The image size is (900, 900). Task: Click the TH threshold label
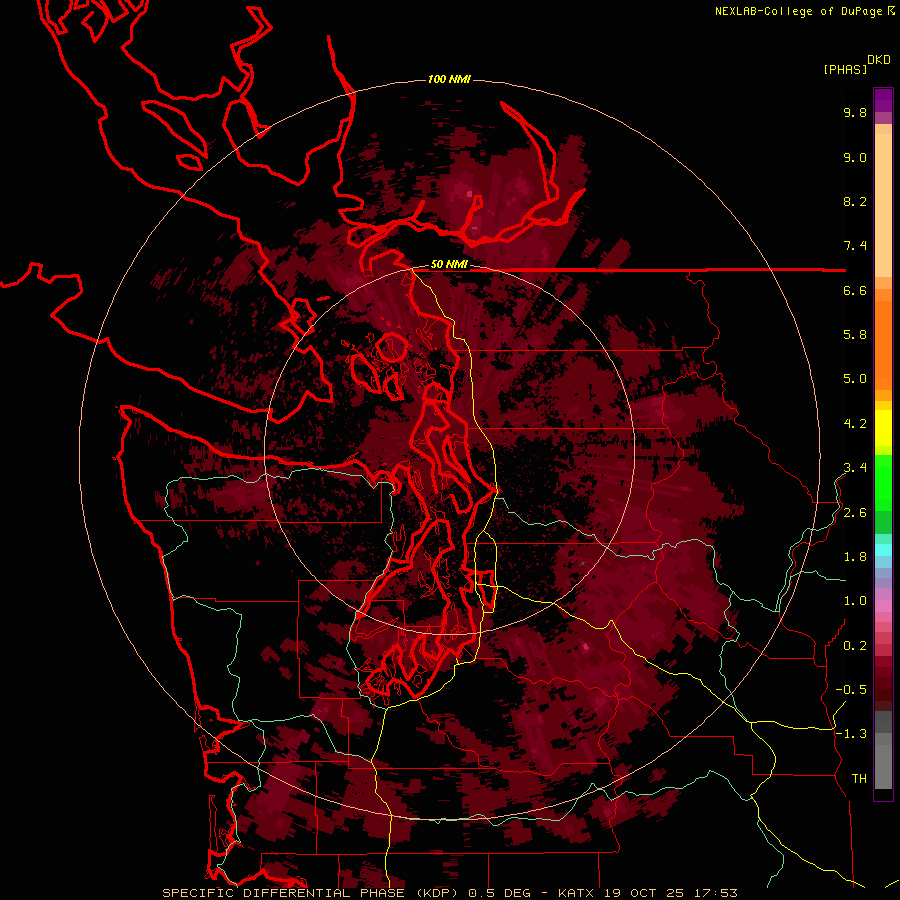click(859, 779)
